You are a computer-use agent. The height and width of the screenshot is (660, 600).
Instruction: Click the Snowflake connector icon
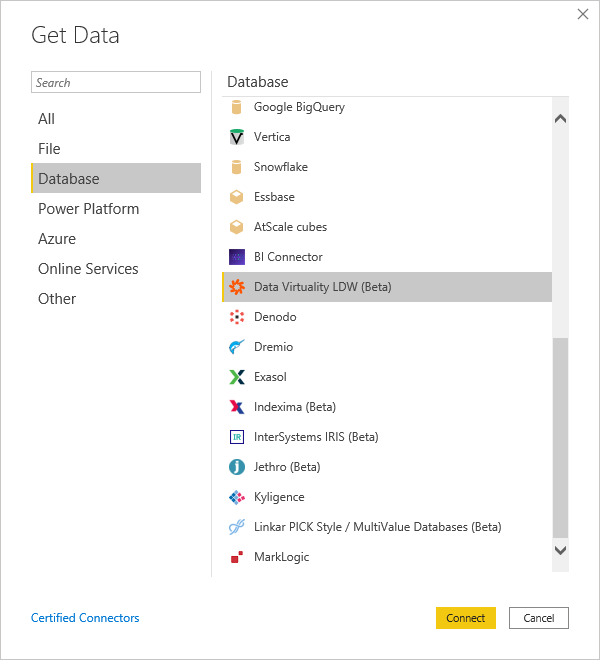pos(237,167)
